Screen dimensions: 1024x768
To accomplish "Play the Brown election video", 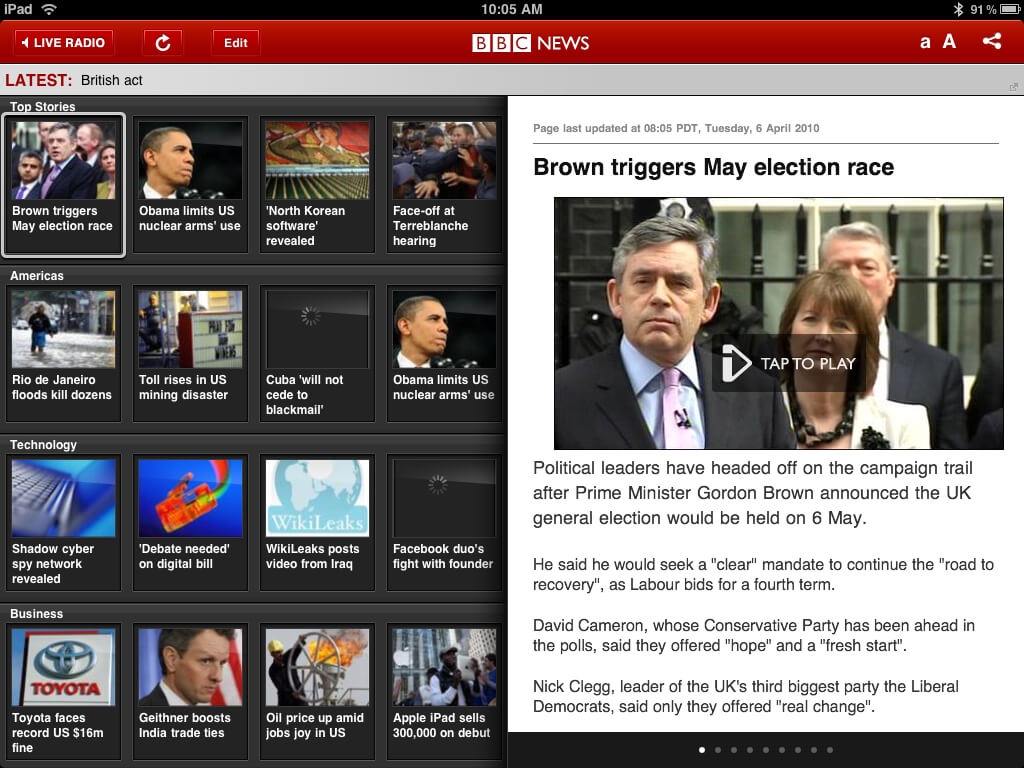I will 789,364.
